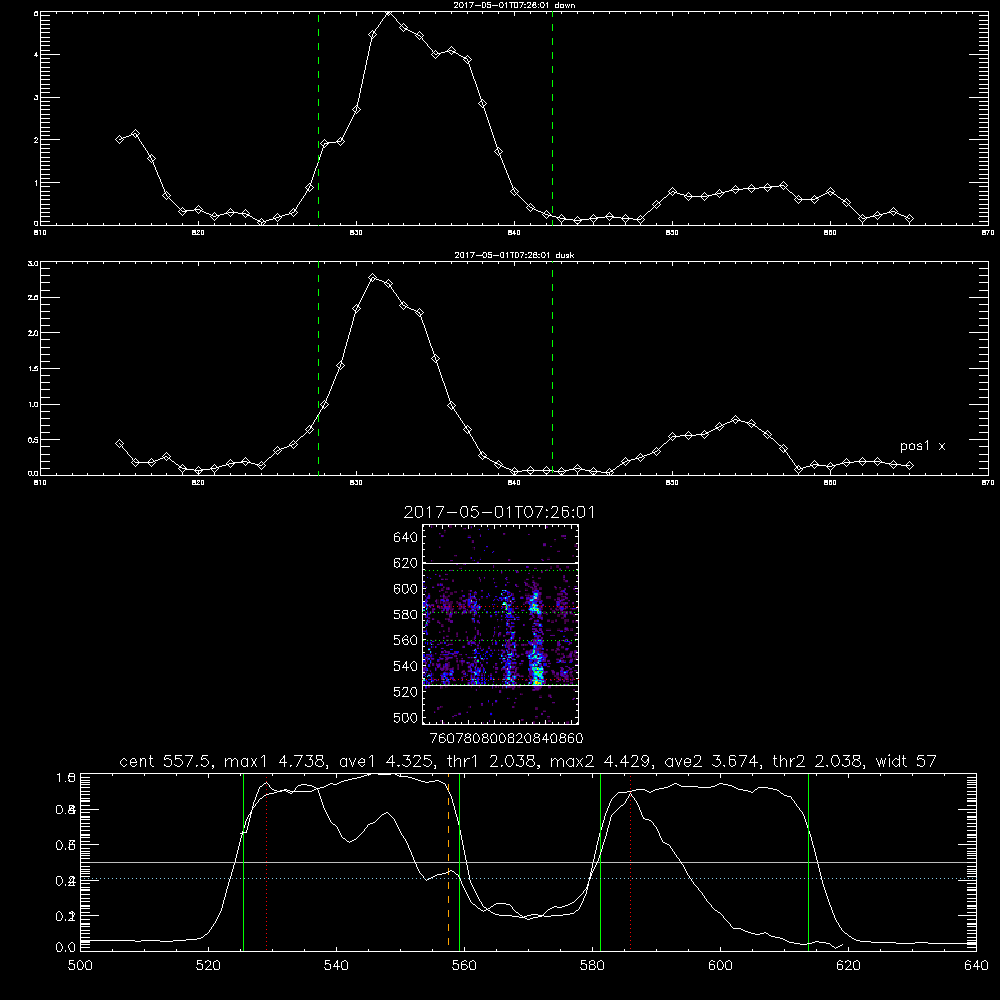Image resolution: width=1000 pixels, height=1000 pixels.
Task: Click the green solid line near 559 in bottom plot
Action: pyautogui.click(x=459, y=861)
